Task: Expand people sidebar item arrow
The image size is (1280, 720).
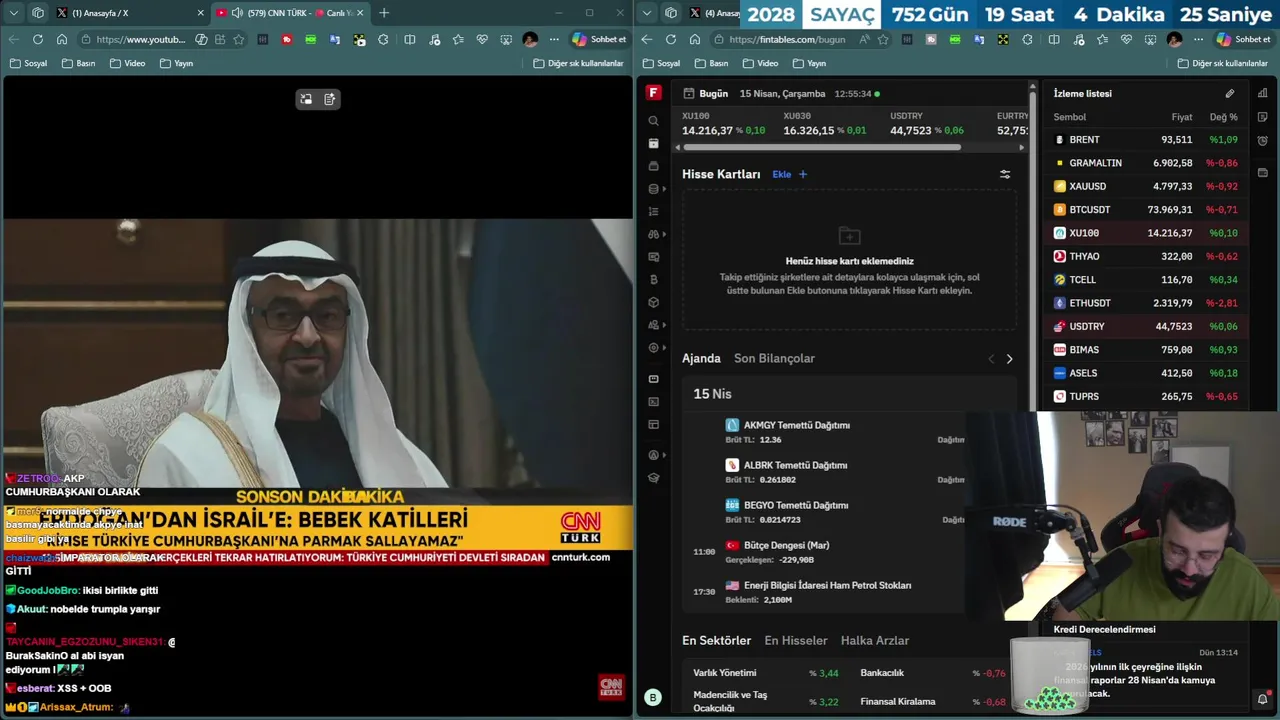Action: [x=664, y=325]
